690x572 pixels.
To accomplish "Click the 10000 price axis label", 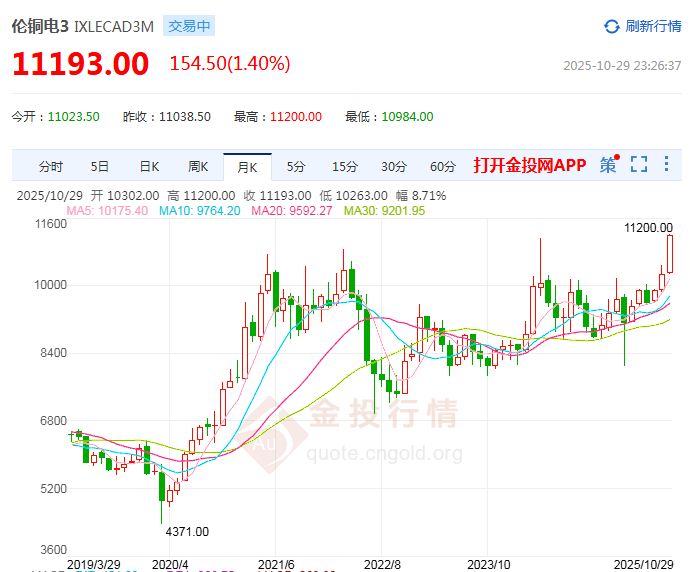I will pyautogui.click(x=51, y=285).
